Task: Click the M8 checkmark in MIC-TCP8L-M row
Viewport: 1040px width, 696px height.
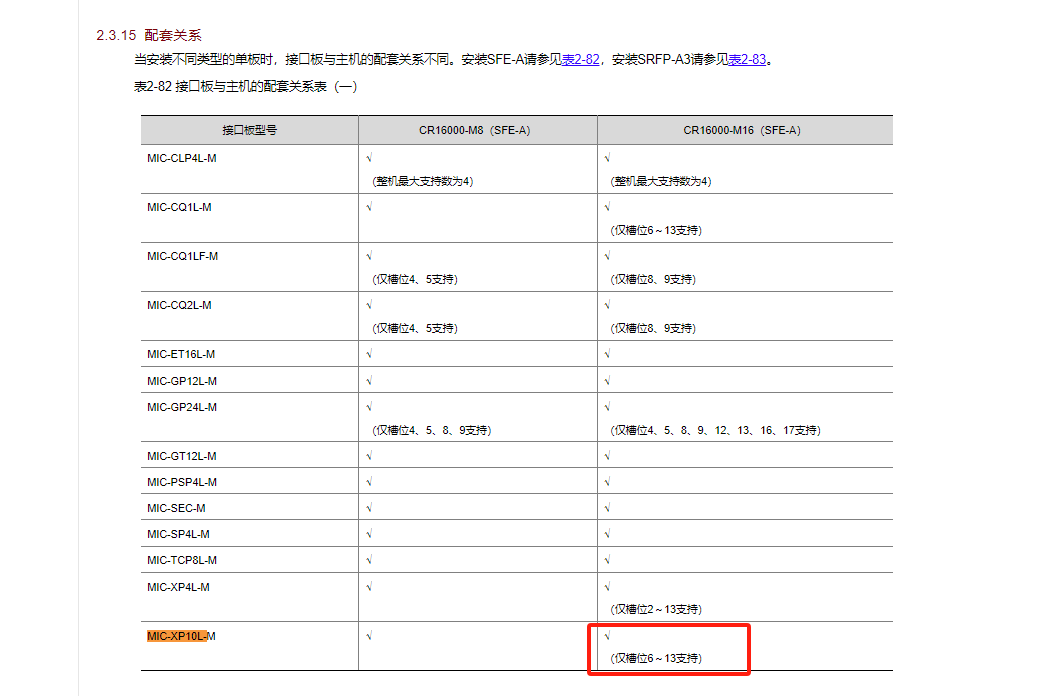Action: 369,561
